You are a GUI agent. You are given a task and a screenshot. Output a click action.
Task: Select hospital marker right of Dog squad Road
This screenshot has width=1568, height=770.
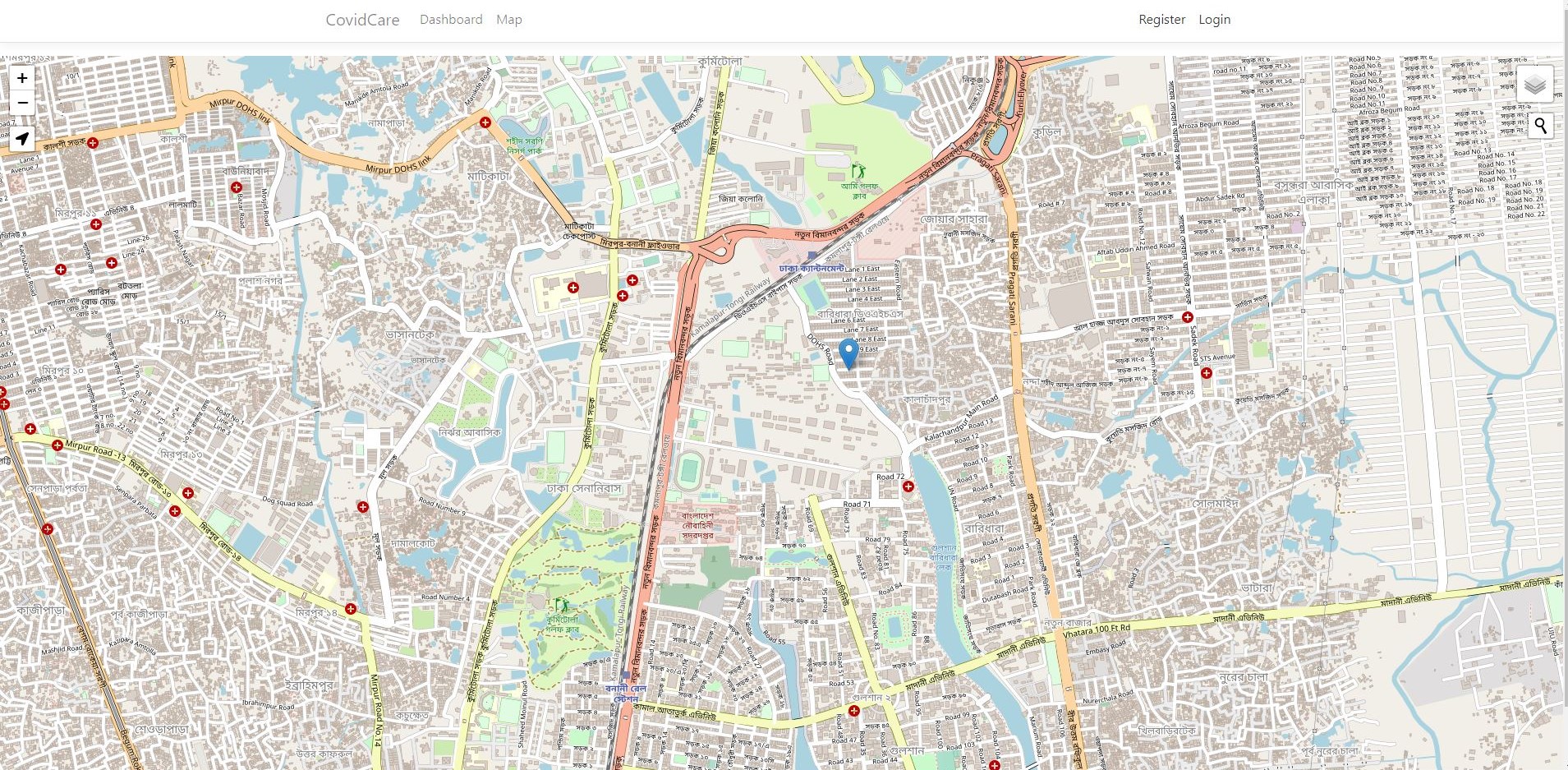362,507
